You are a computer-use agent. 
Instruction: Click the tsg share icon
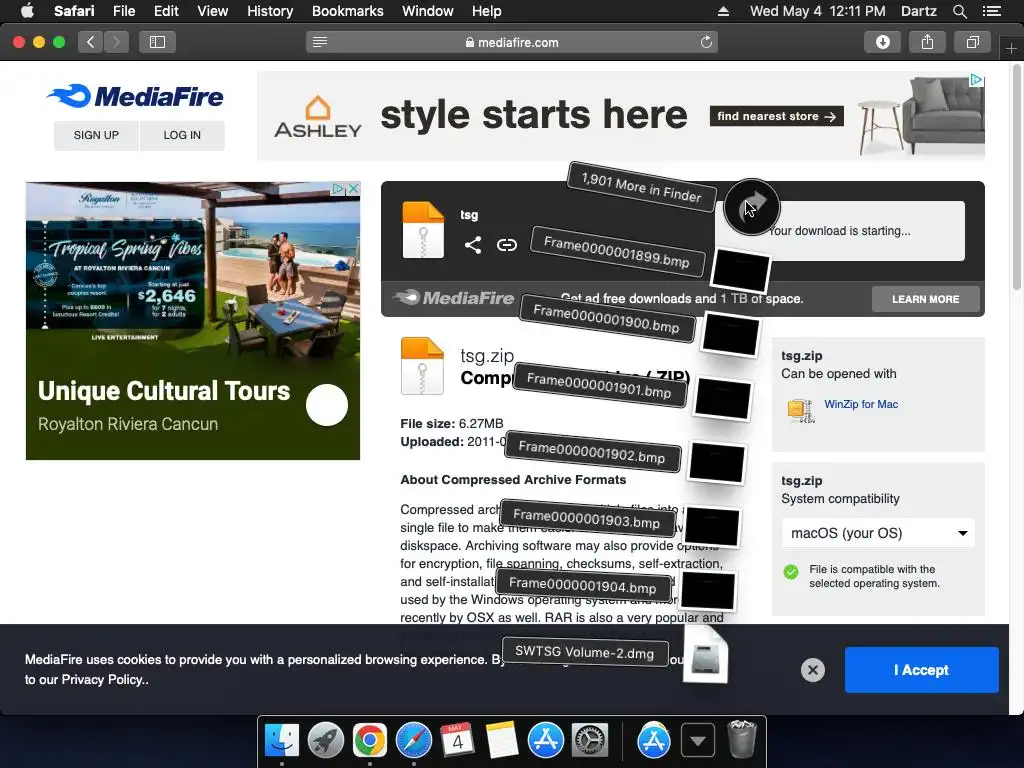[x=473, y=245]
